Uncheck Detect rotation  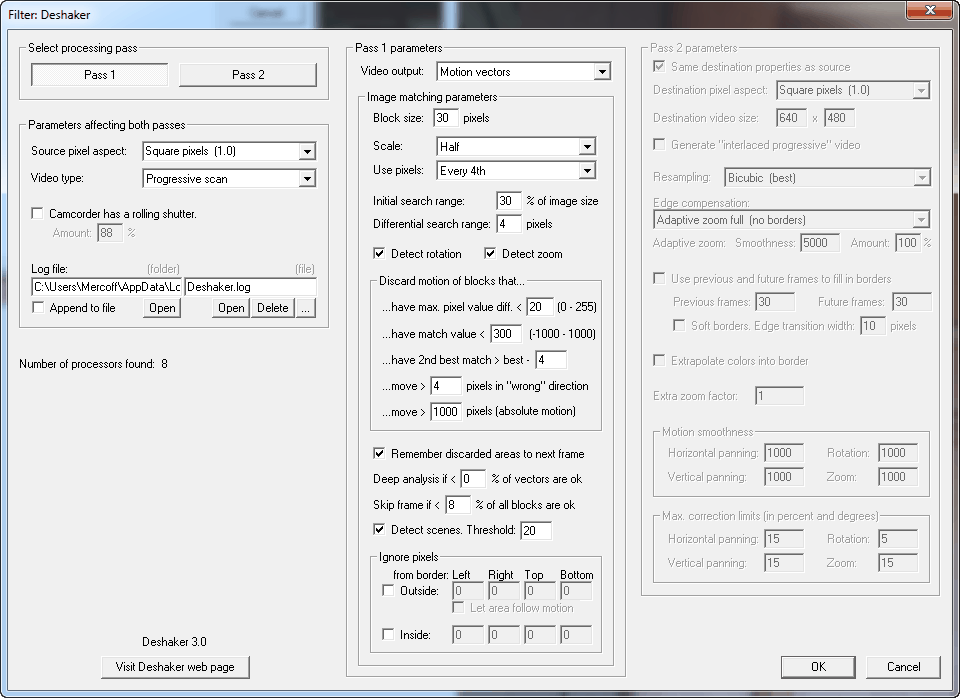point(379,253)
